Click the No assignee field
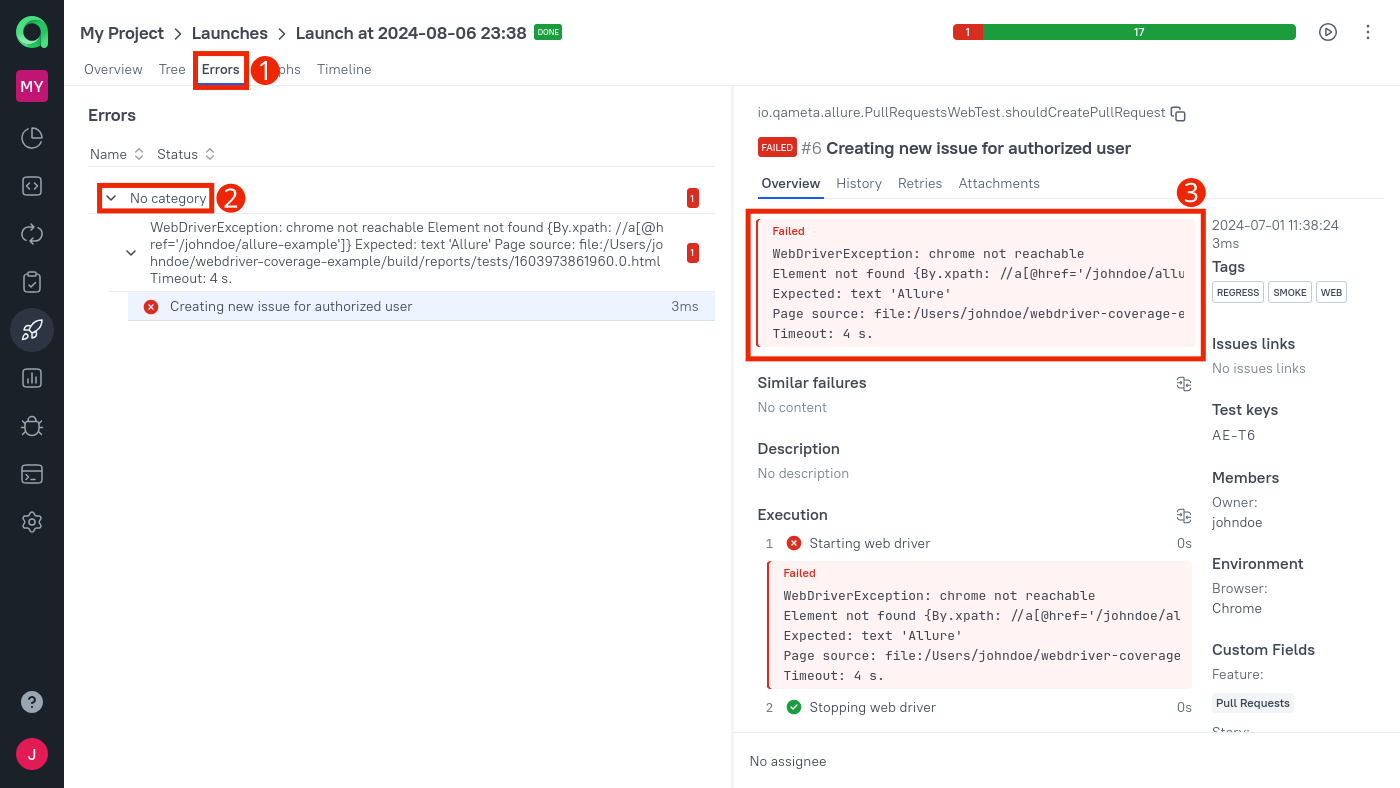Screen dimensions: 1400x788 click(x=788, y=761)
